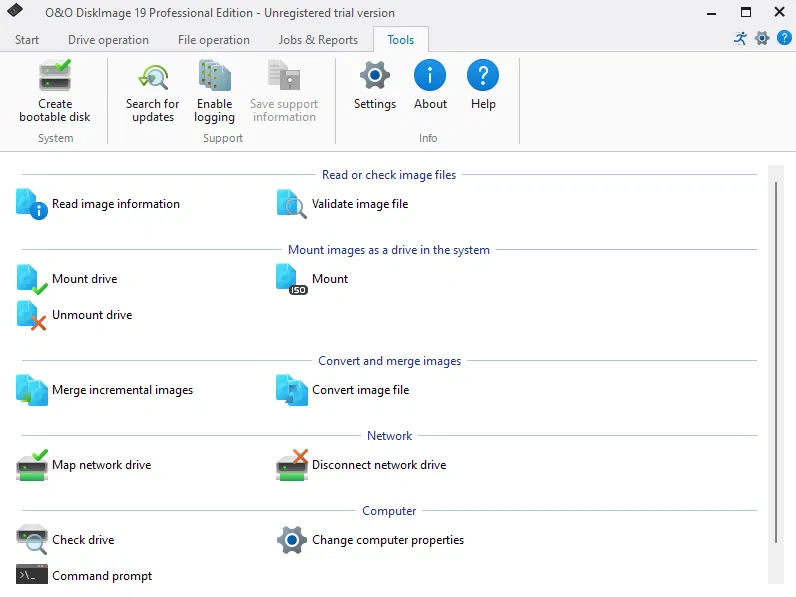Open the About info button
The height and width of the screenshot is (597, 796).
click(430, 77)
